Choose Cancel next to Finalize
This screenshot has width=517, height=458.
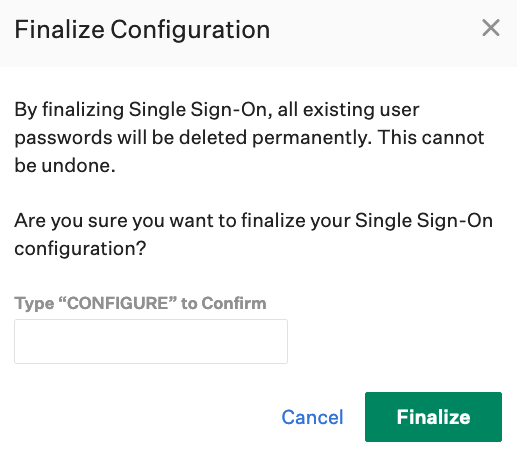tap(312, 417)
